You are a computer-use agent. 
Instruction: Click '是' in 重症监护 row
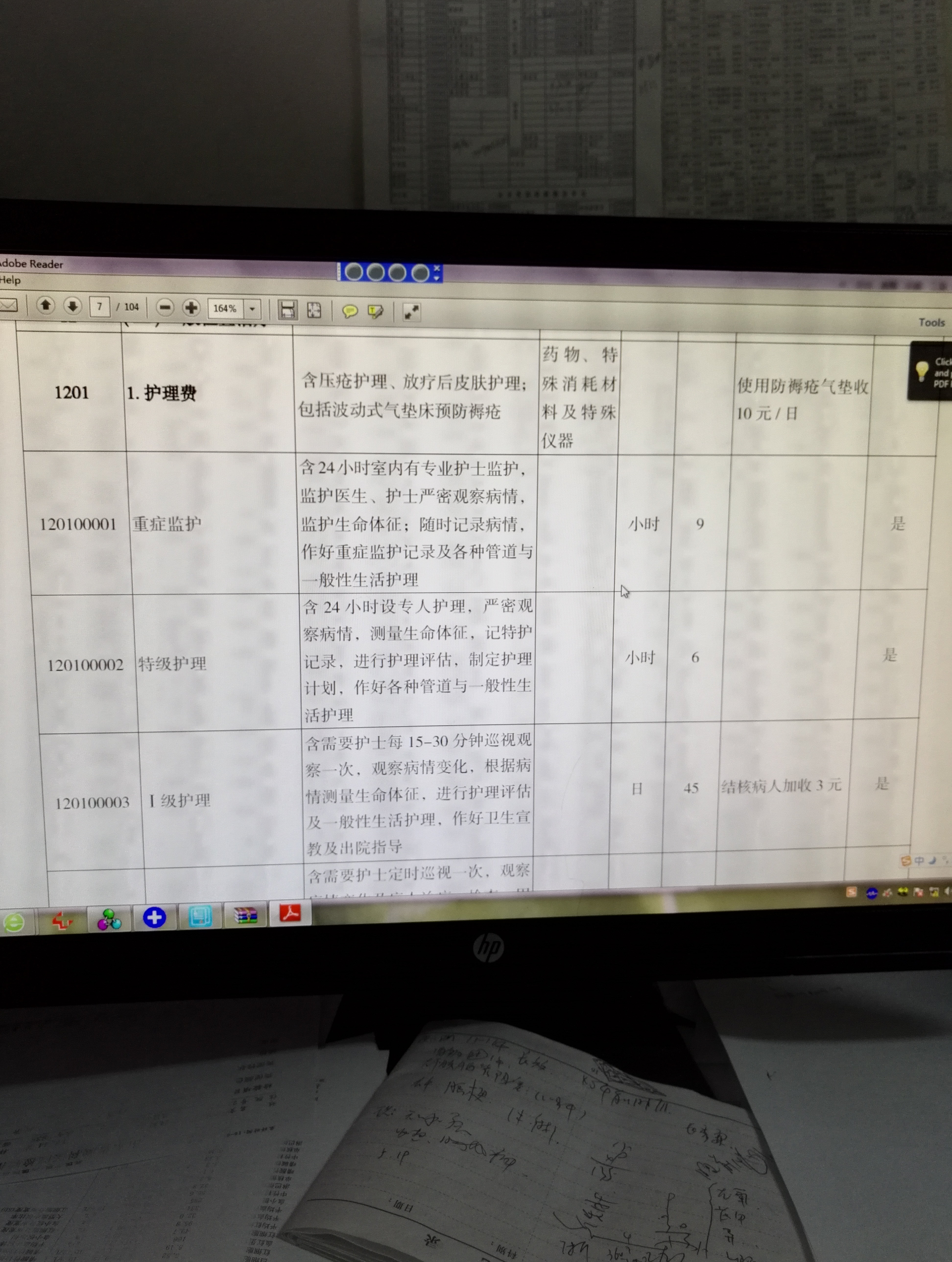[x=898, y=523]
